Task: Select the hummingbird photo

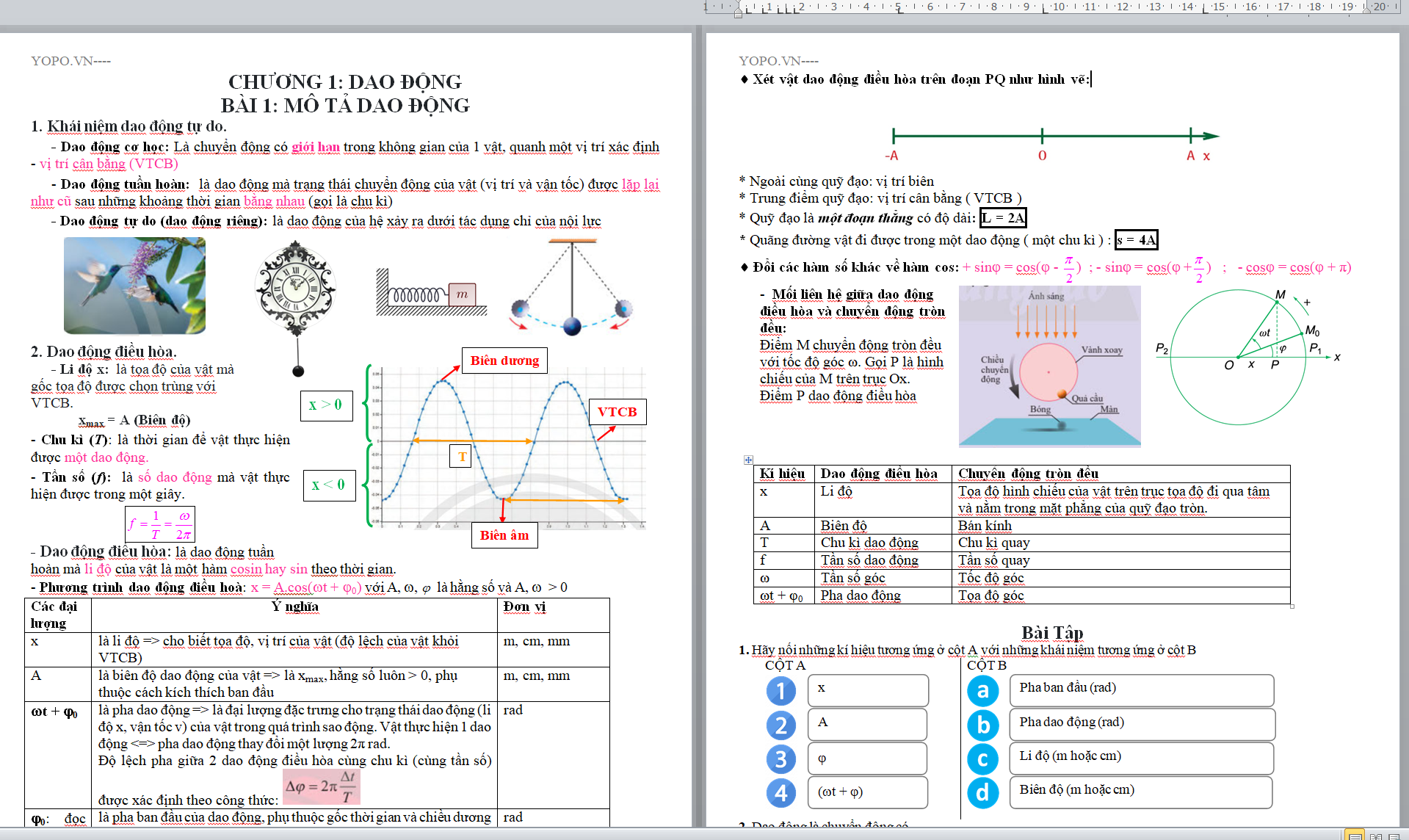Action: click(134, 286)
